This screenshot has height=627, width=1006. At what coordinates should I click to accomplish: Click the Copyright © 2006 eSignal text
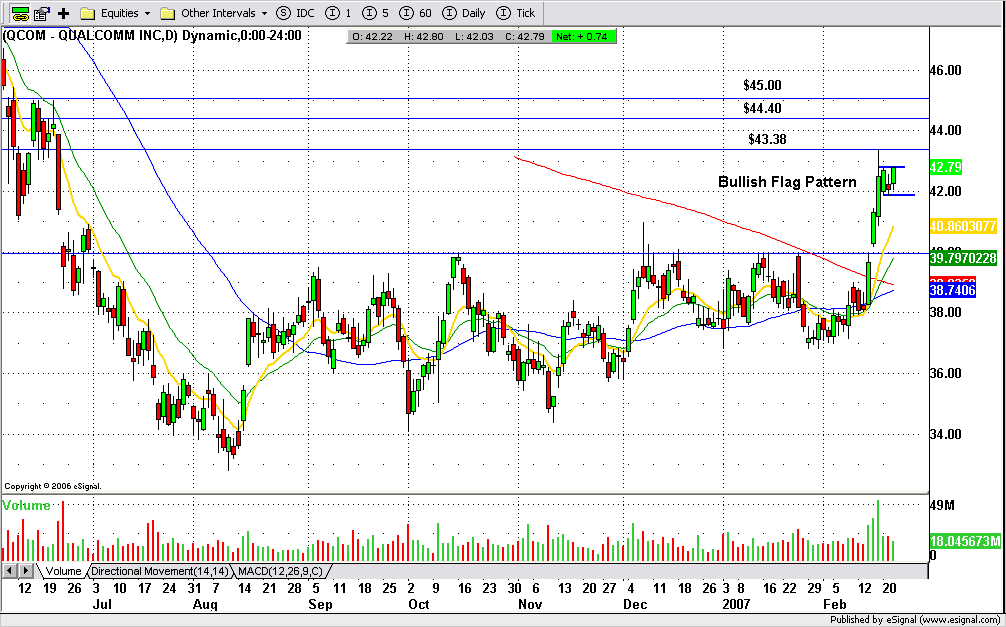pos(53,486)
